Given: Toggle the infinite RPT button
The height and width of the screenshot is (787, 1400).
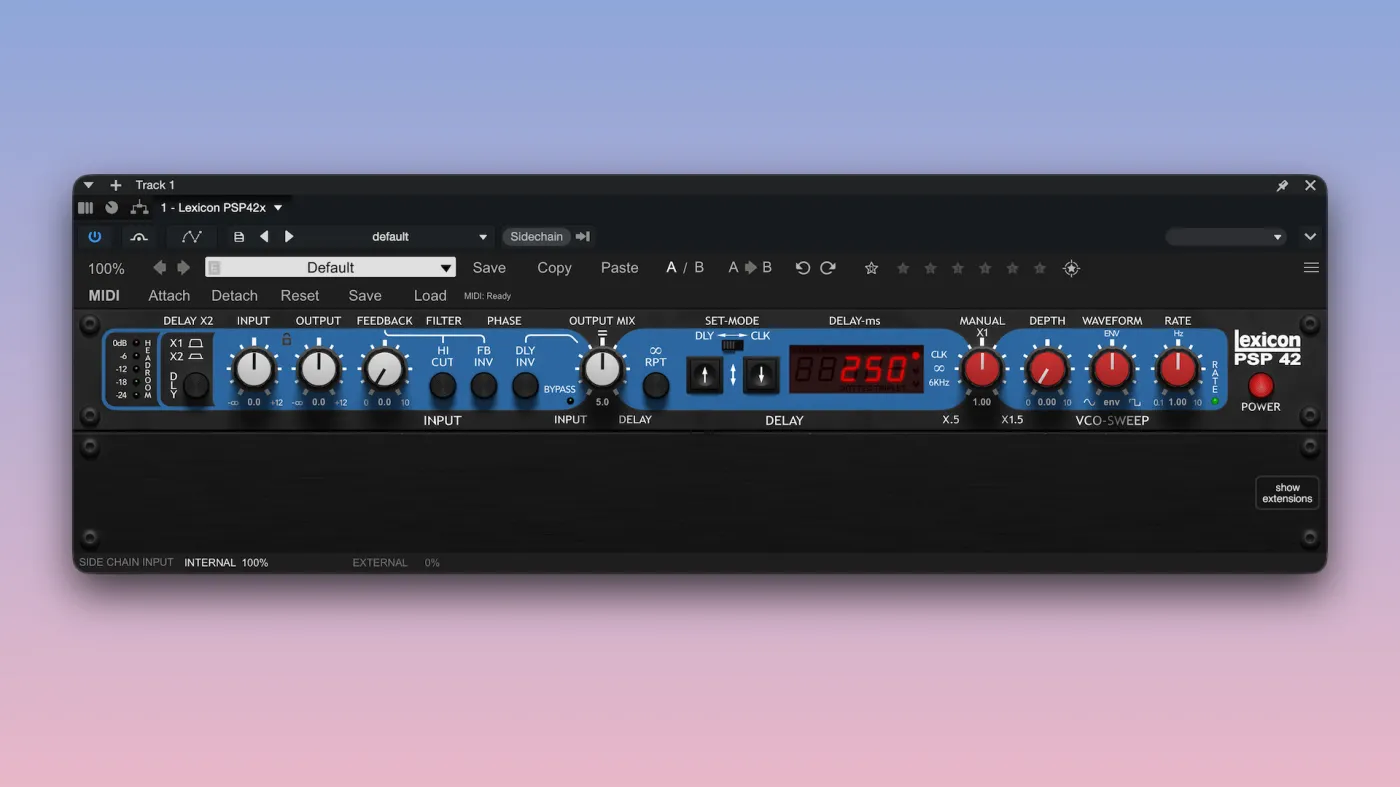Looking at the screenshot, I should tap(655, 385).
